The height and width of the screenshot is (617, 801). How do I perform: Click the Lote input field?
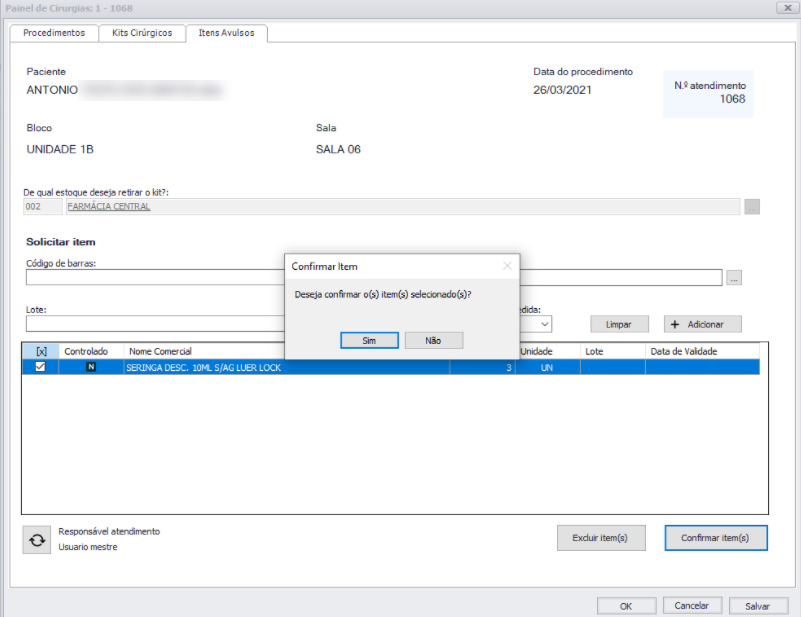(155, 323)
